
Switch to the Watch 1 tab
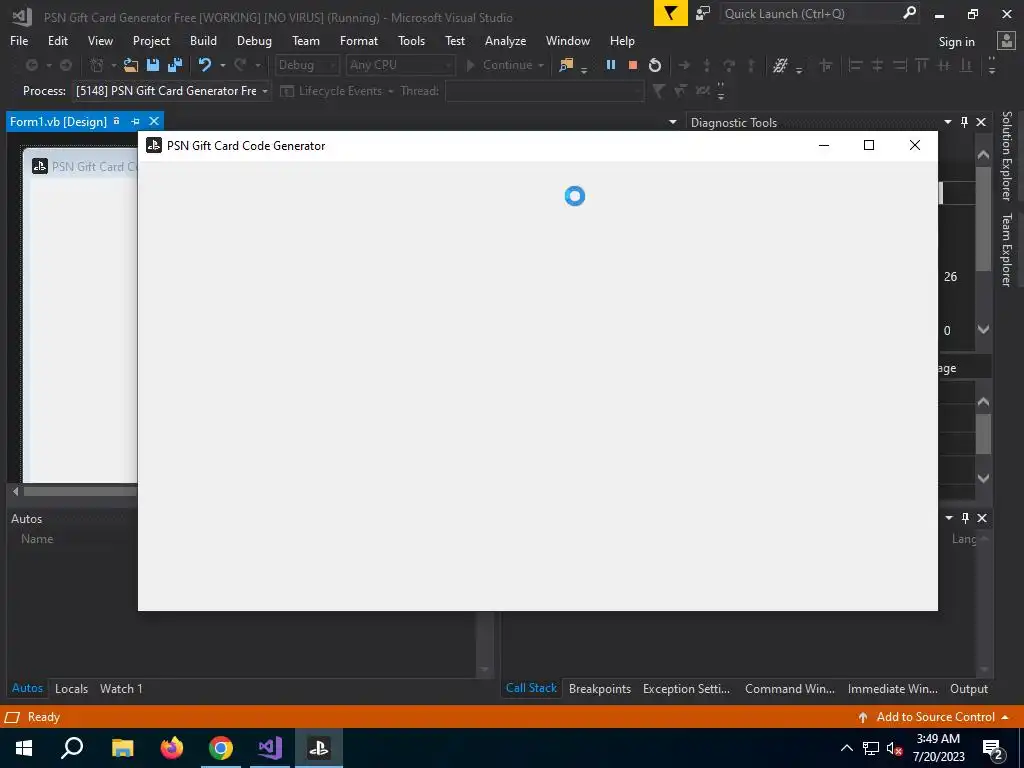coord(121,688)
